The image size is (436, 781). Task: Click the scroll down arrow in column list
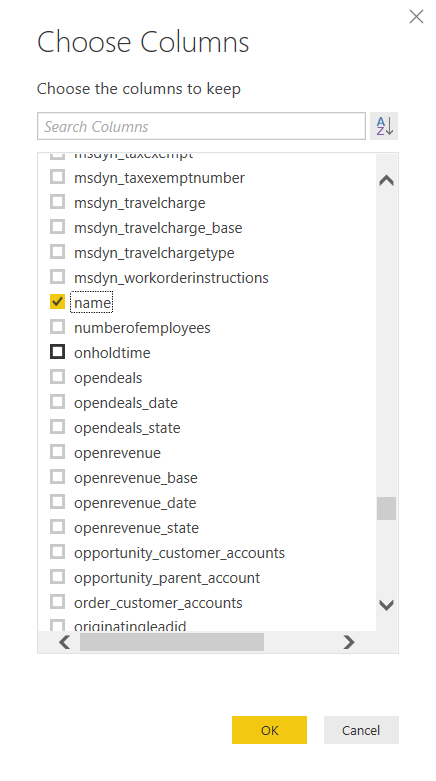pos(386,605)
